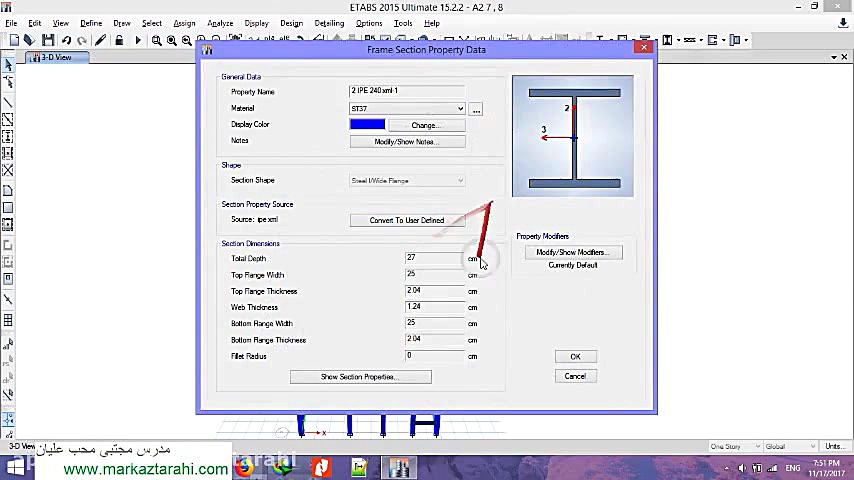
Task: Click the I-section preview thumbnail
Action: pos(572,136)
